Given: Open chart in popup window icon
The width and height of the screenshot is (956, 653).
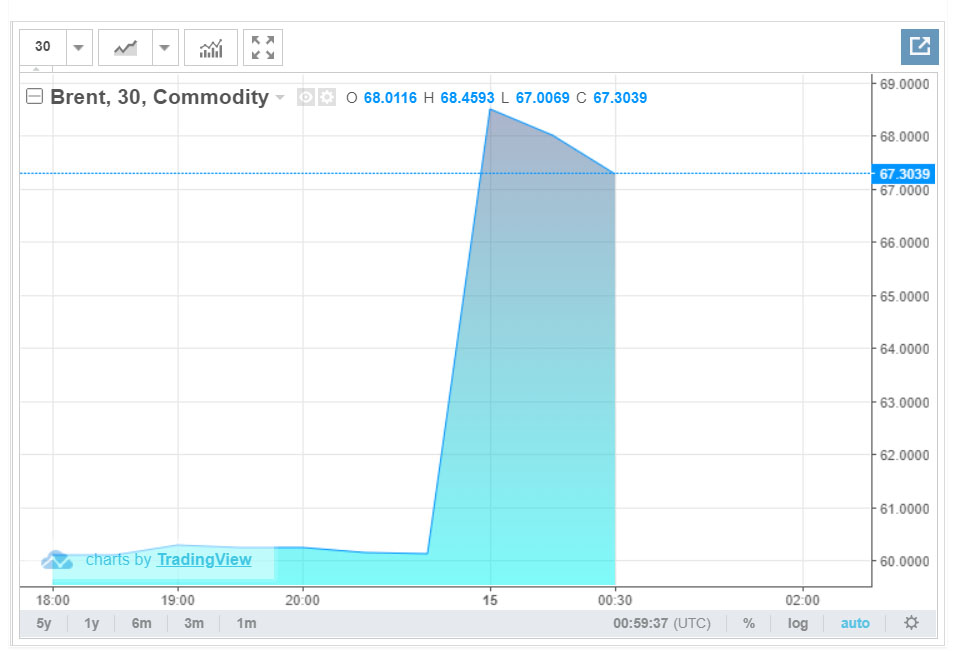Looking at the screenshot, I should pos(919,46).
